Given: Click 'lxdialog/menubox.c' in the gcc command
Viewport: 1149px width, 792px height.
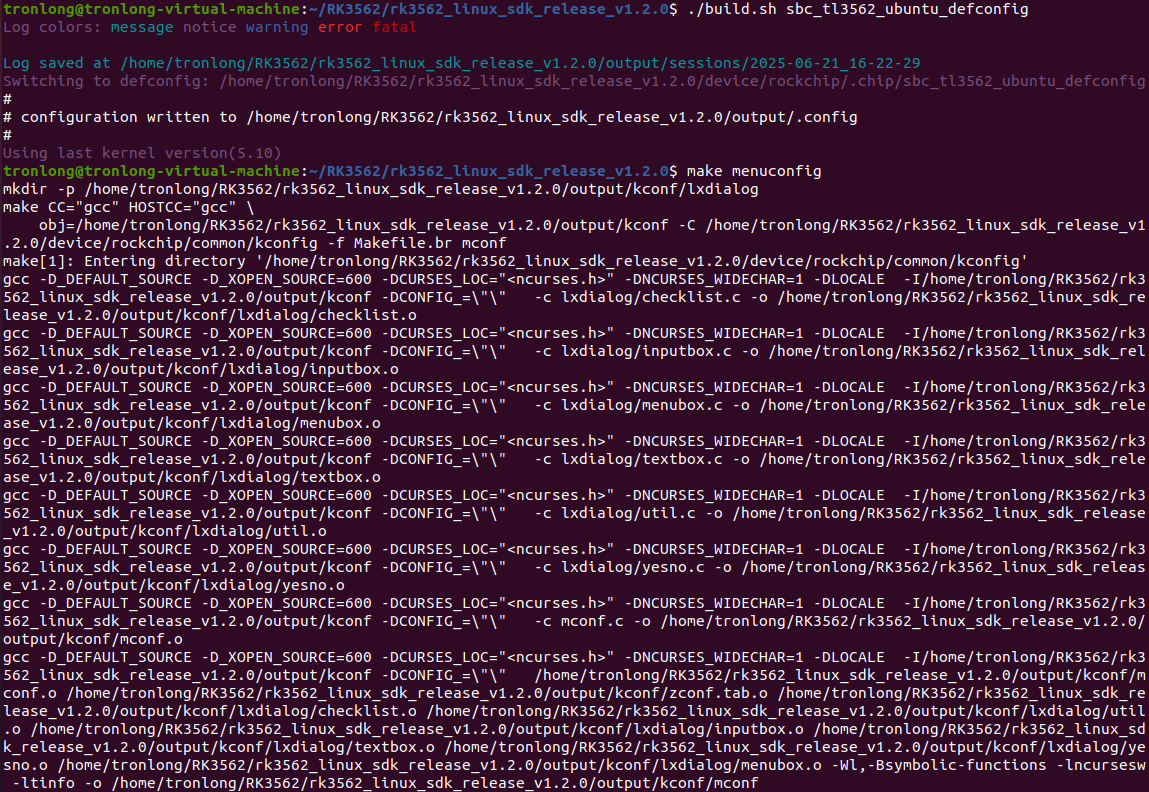Looking at the screenshot, I should point(642,404).
